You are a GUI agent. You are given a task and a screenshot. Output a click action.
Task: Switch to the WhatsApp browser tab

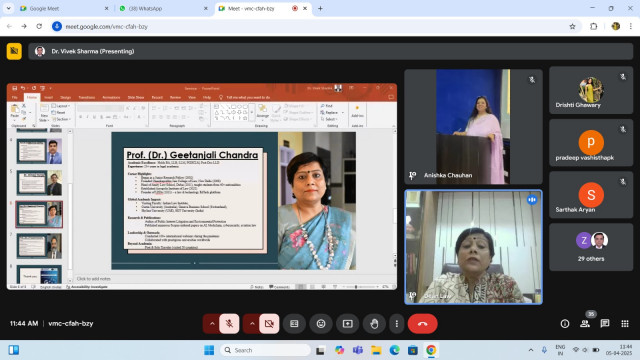pyautogui.click(x=163, y=8)
